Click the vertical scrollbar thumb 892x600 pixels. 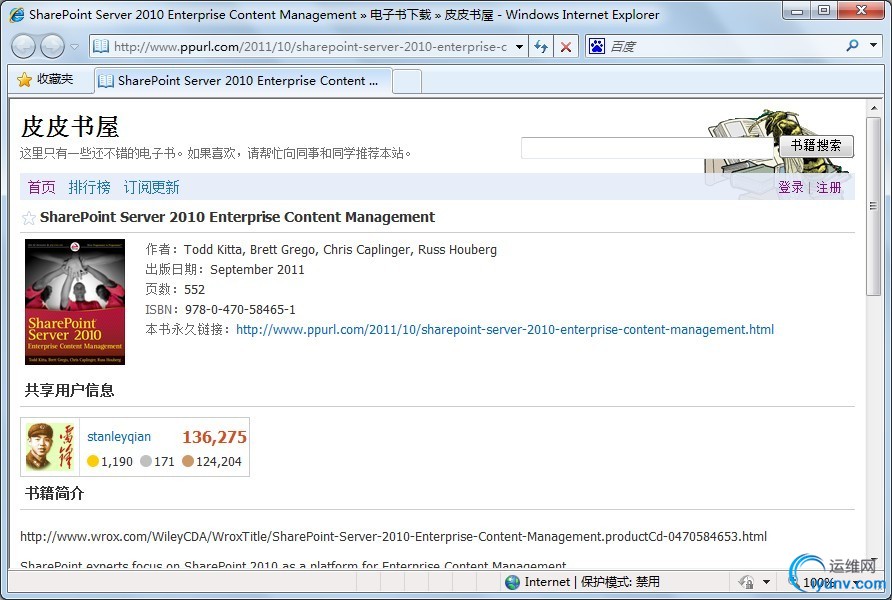[x=874, y=206]
